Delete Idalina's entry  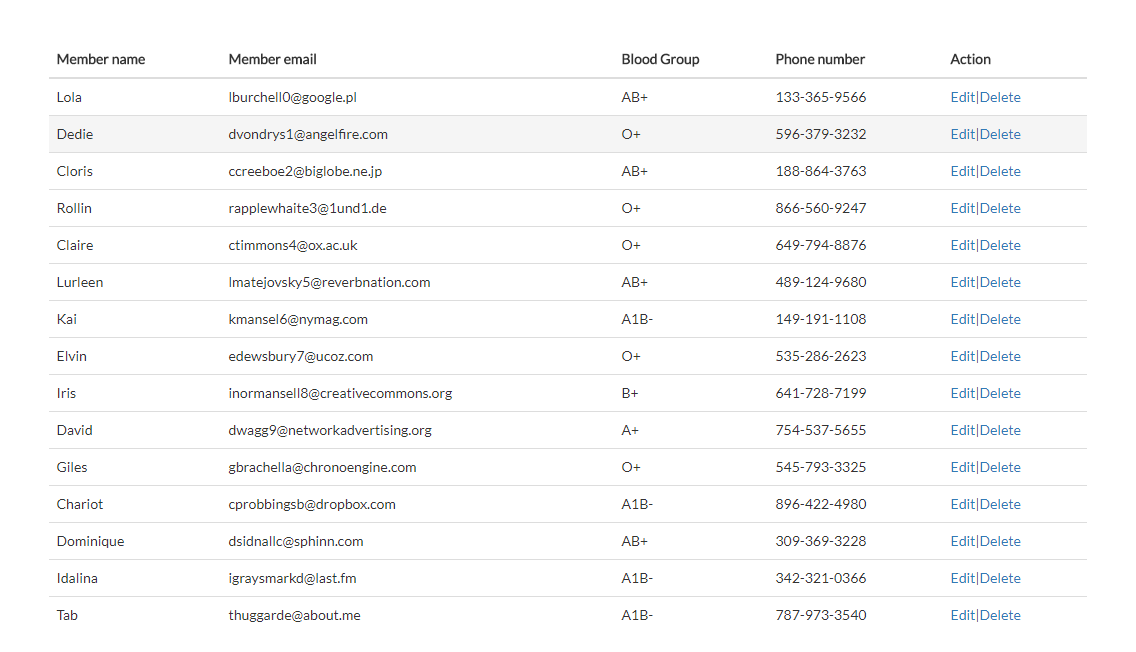click(x=1000, y=577)
